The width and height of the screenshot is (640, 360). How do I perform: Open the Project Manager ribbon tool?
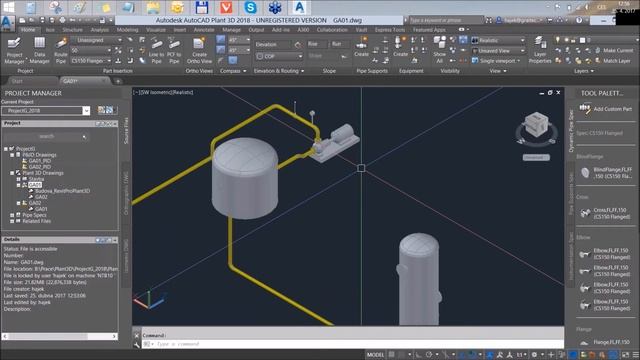click(x=14, y=50)
